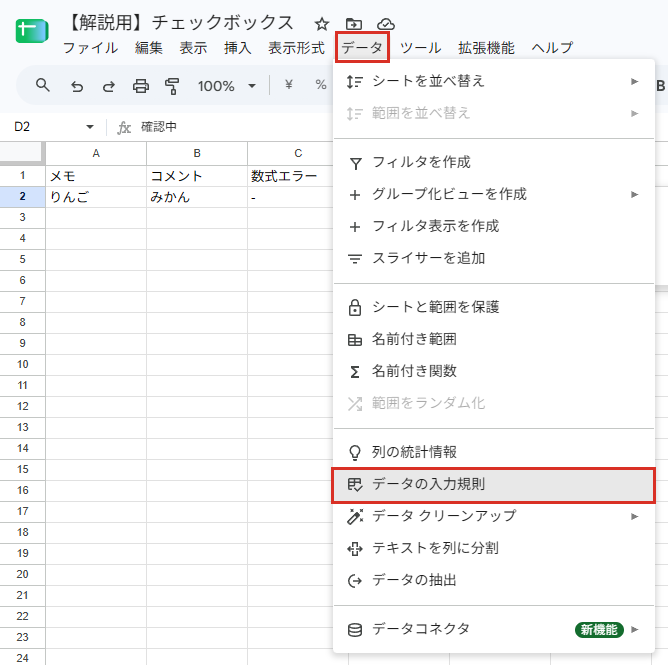Screen dimensions: 668x665
Task: Open the 編集 menu
Action: point(149,48)
